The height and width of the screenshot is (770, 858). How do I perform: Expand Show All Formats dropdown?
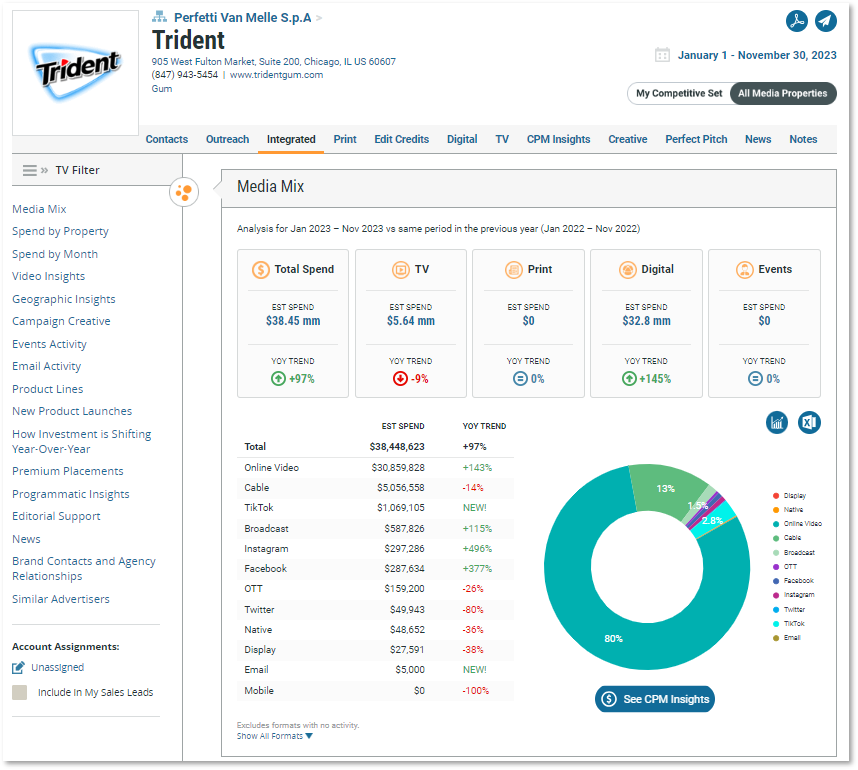click(275, 736)
